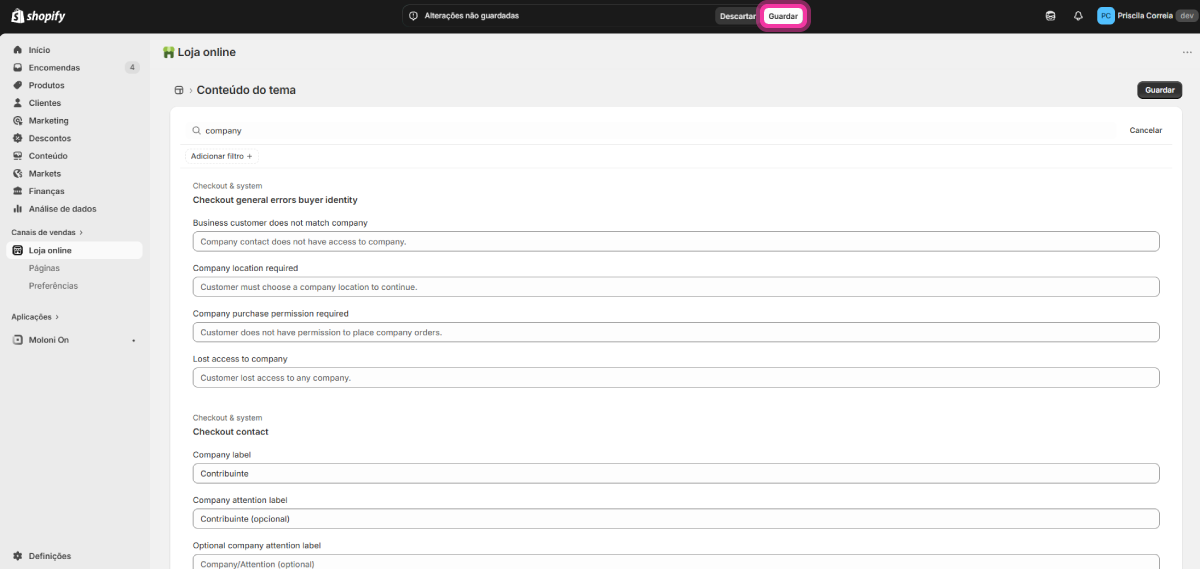Open Finanças menu item
The image size is (1200, 569).
point(47,191)
